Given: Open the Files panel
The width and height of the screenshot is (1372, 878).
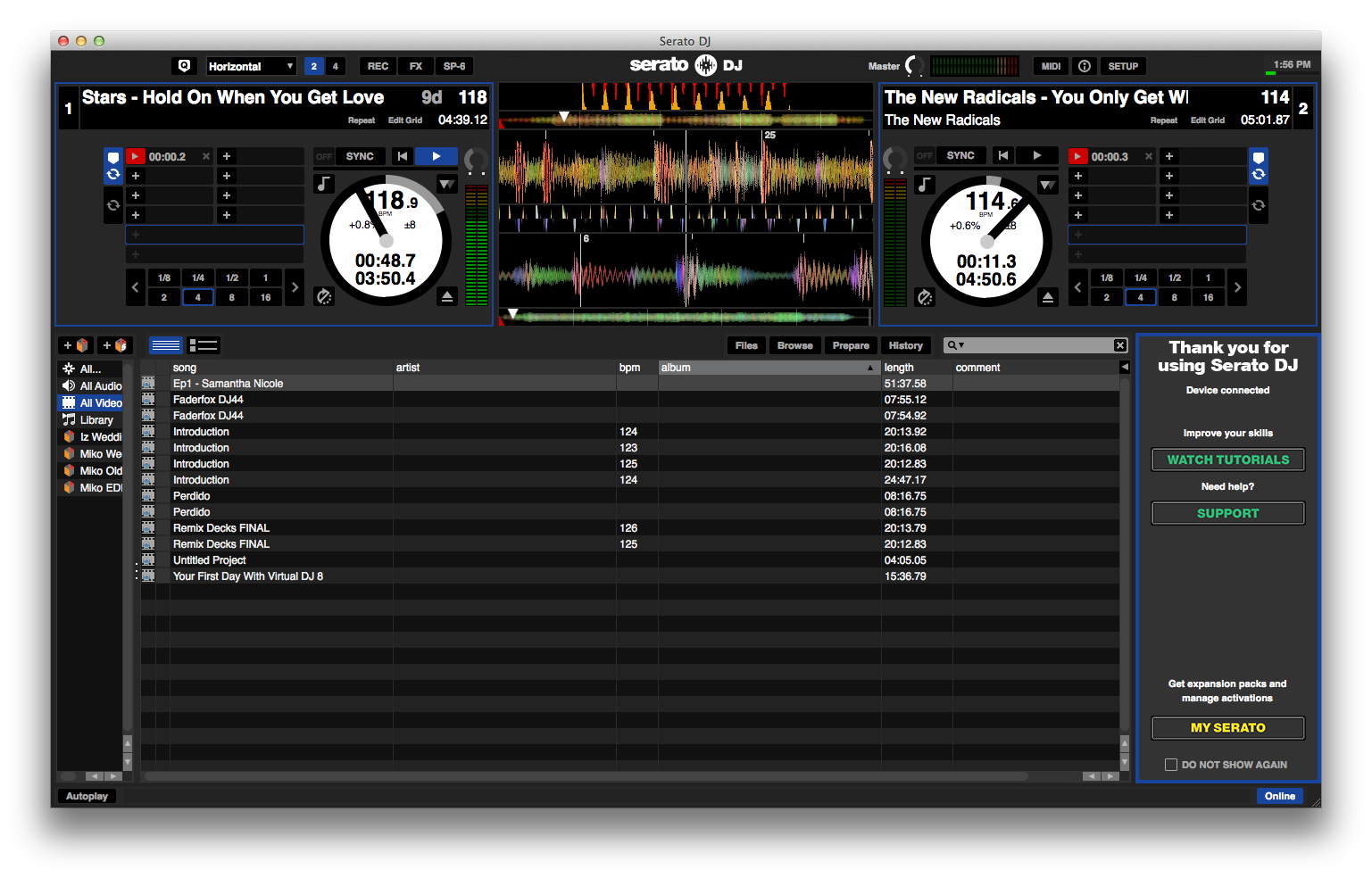Looking at the screenshot, I should pyautogui.click(x=746, y=345).
